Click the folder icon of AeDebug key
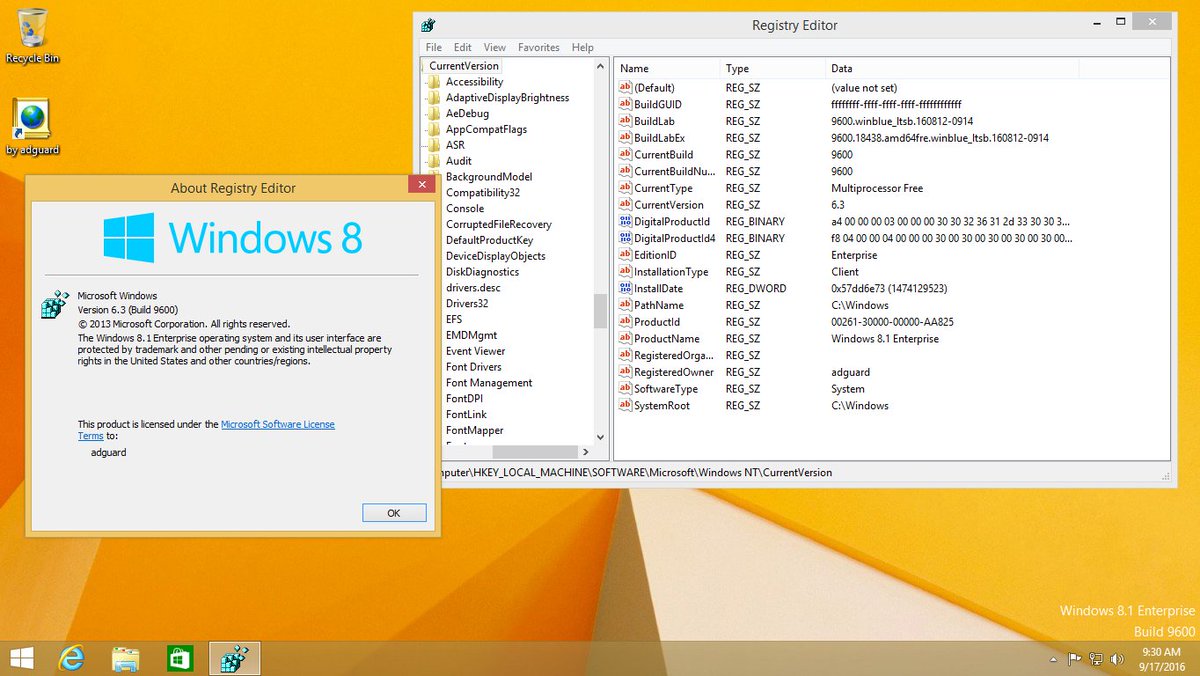The image size is (1200, 676). point(434,113)
